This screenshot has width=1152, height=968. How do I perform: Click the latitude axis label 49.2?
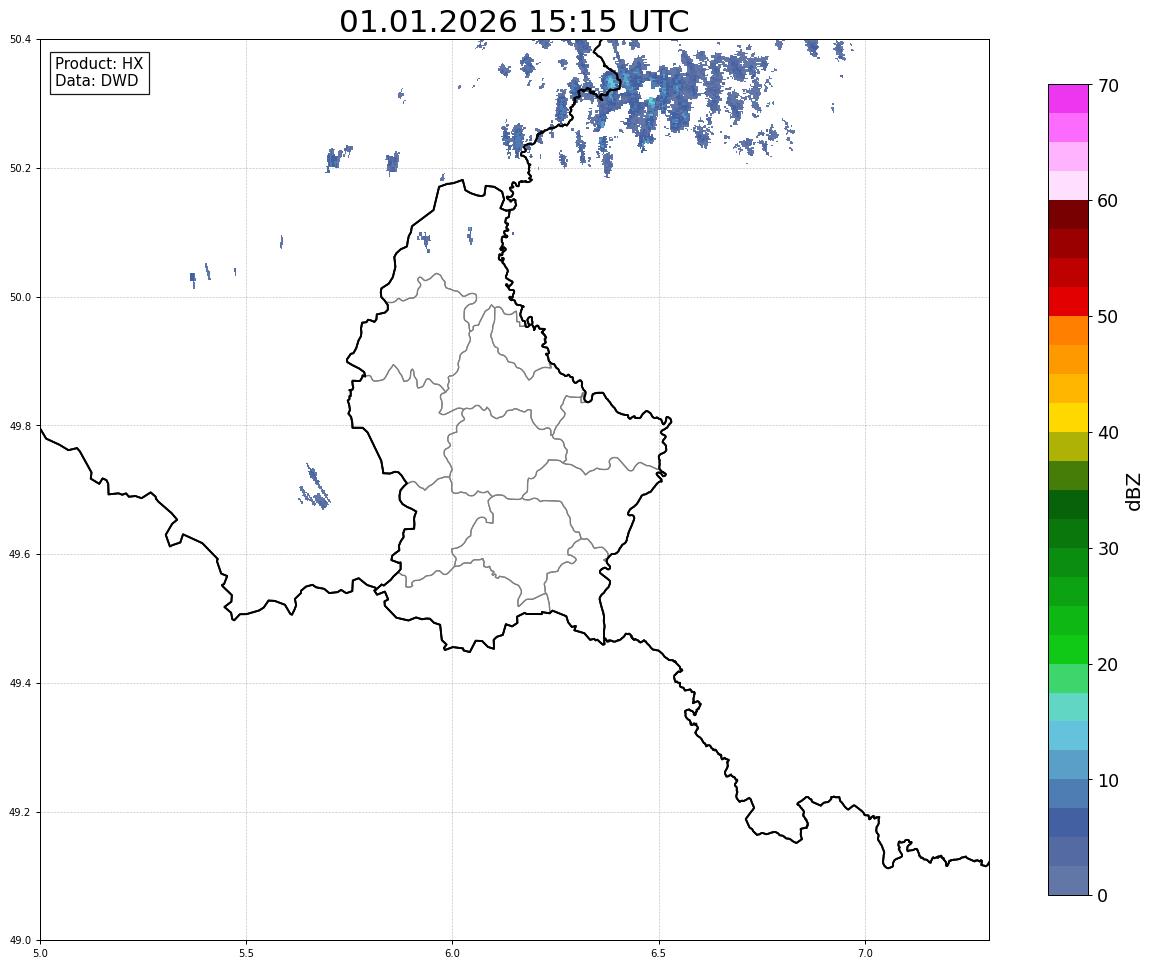click(20, 812)
